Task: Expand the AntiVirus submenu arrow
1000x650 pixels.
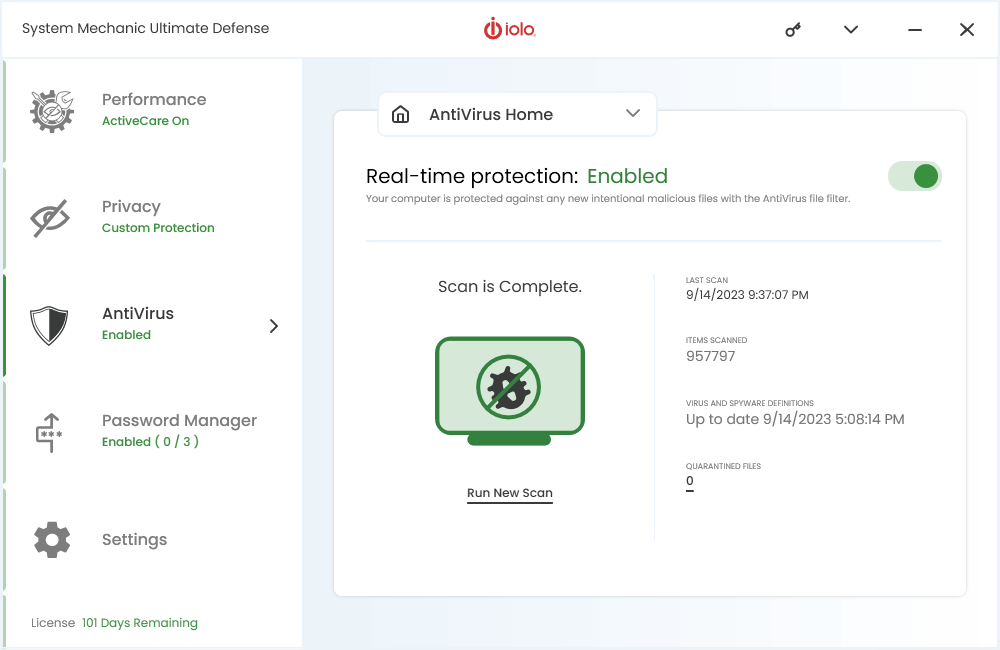Action: coord(274,326)
